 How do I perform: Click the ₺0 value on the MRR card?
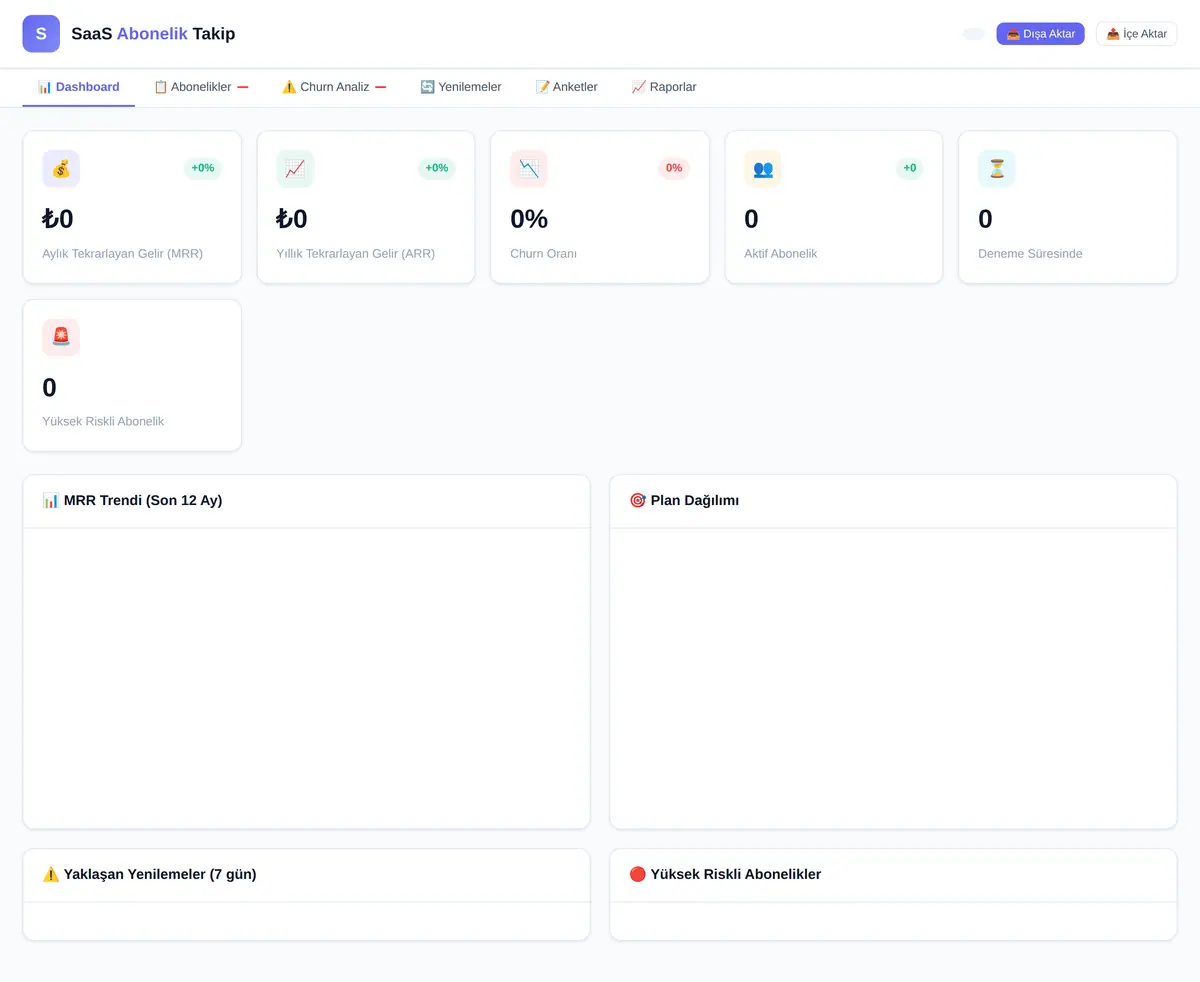pos(58,219)
